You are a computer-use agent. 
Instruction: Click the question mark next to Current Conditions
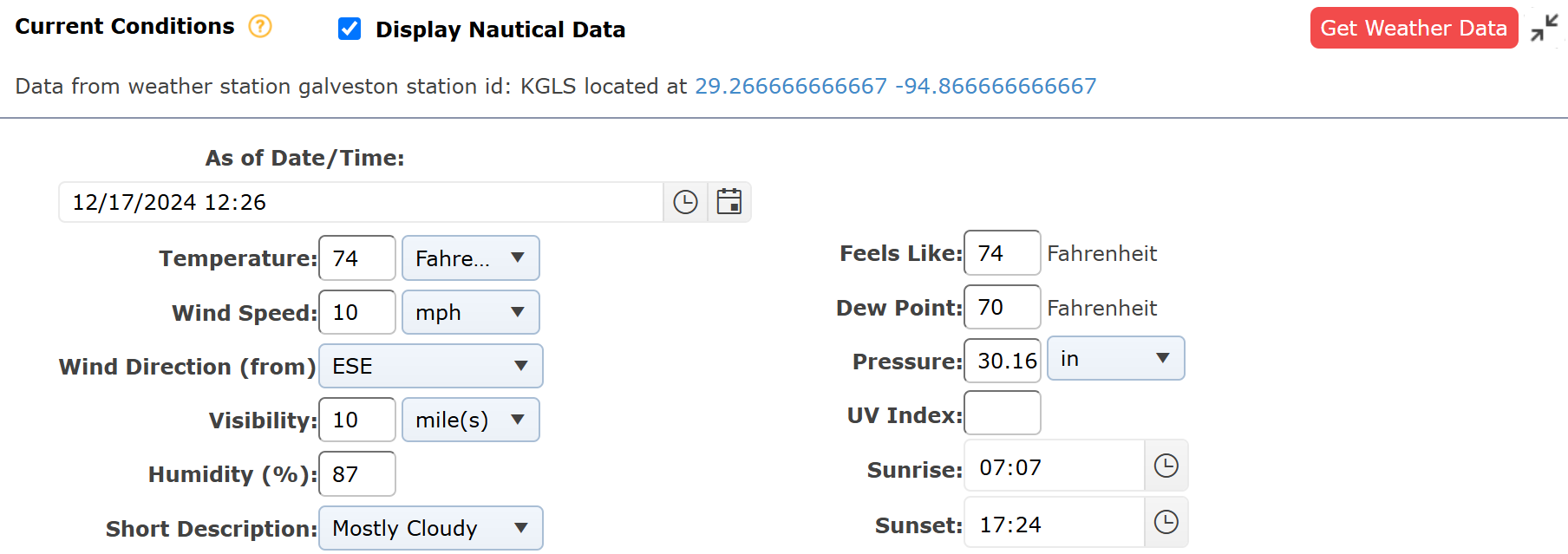coord(258,27)
